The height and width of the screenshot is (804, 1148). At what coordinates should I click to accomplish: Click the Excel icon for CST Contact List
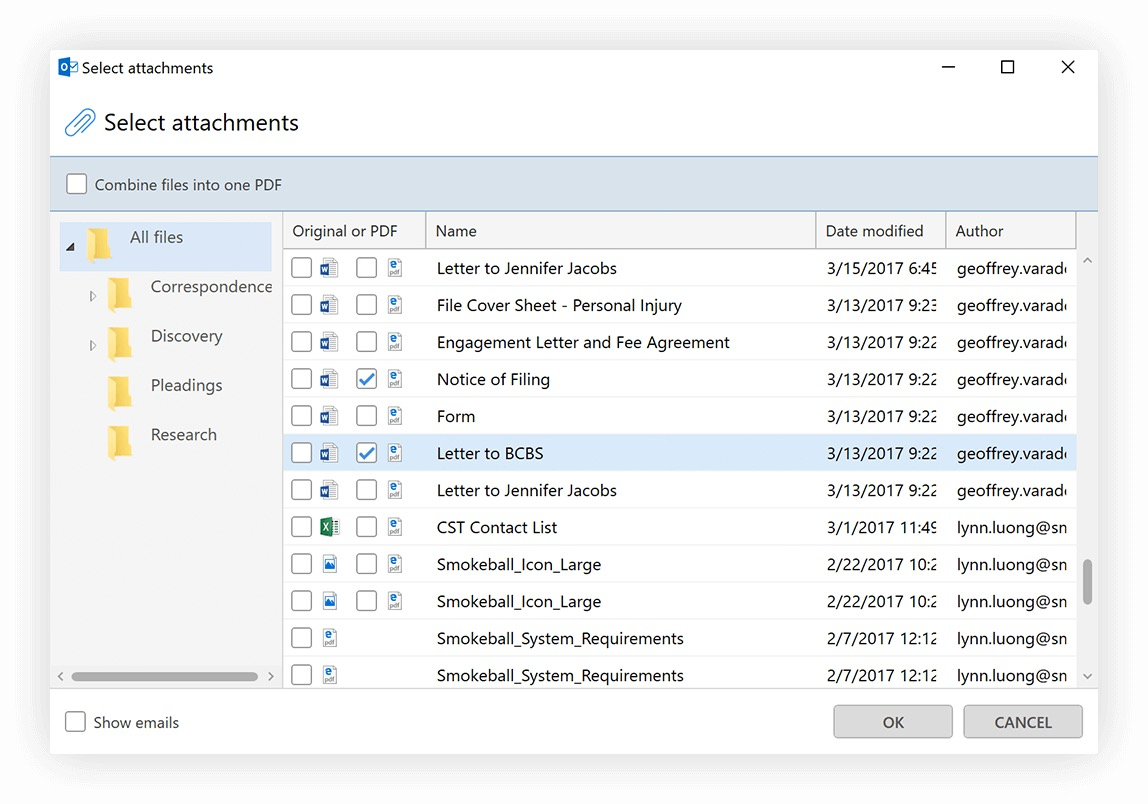pos(329,528)
